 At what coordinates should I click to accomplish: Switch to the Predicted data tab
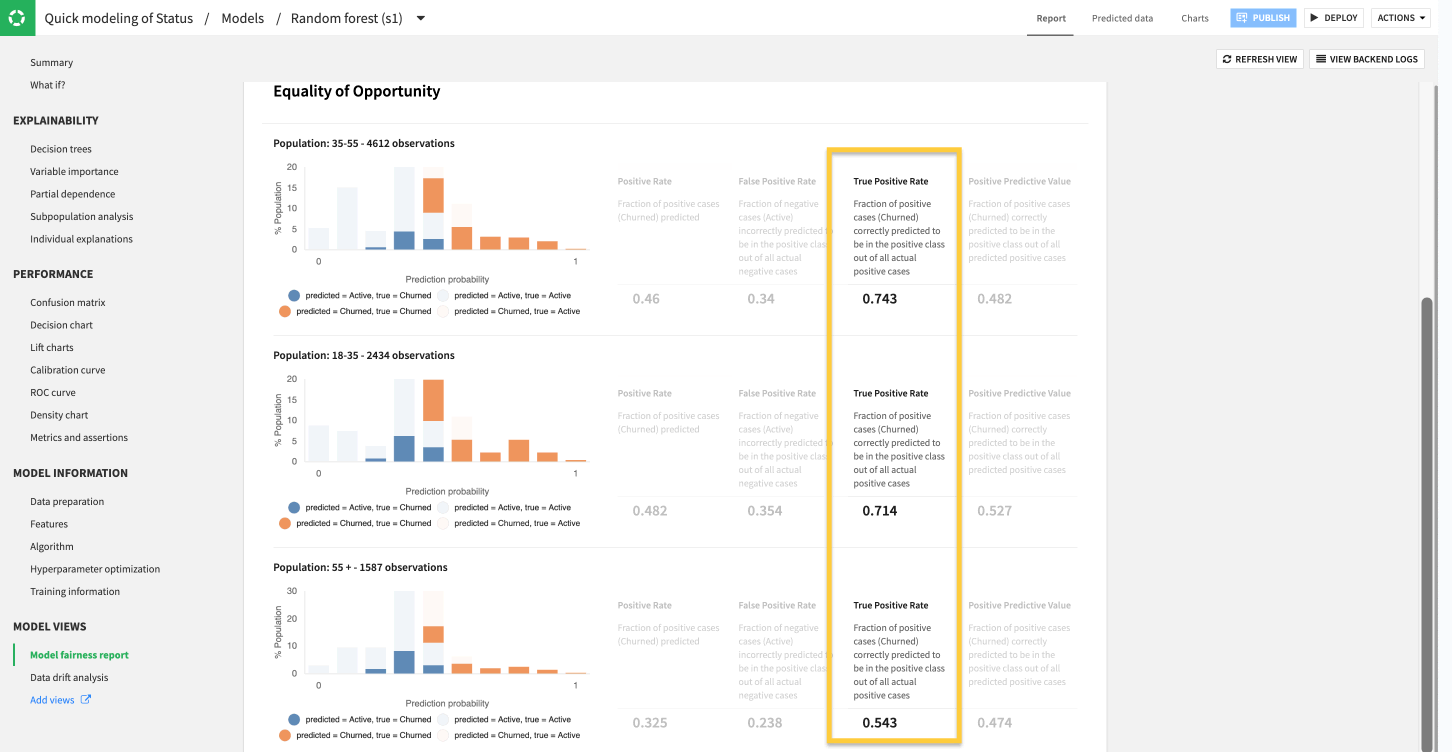pyautogui.click(x=1122, y=17)
